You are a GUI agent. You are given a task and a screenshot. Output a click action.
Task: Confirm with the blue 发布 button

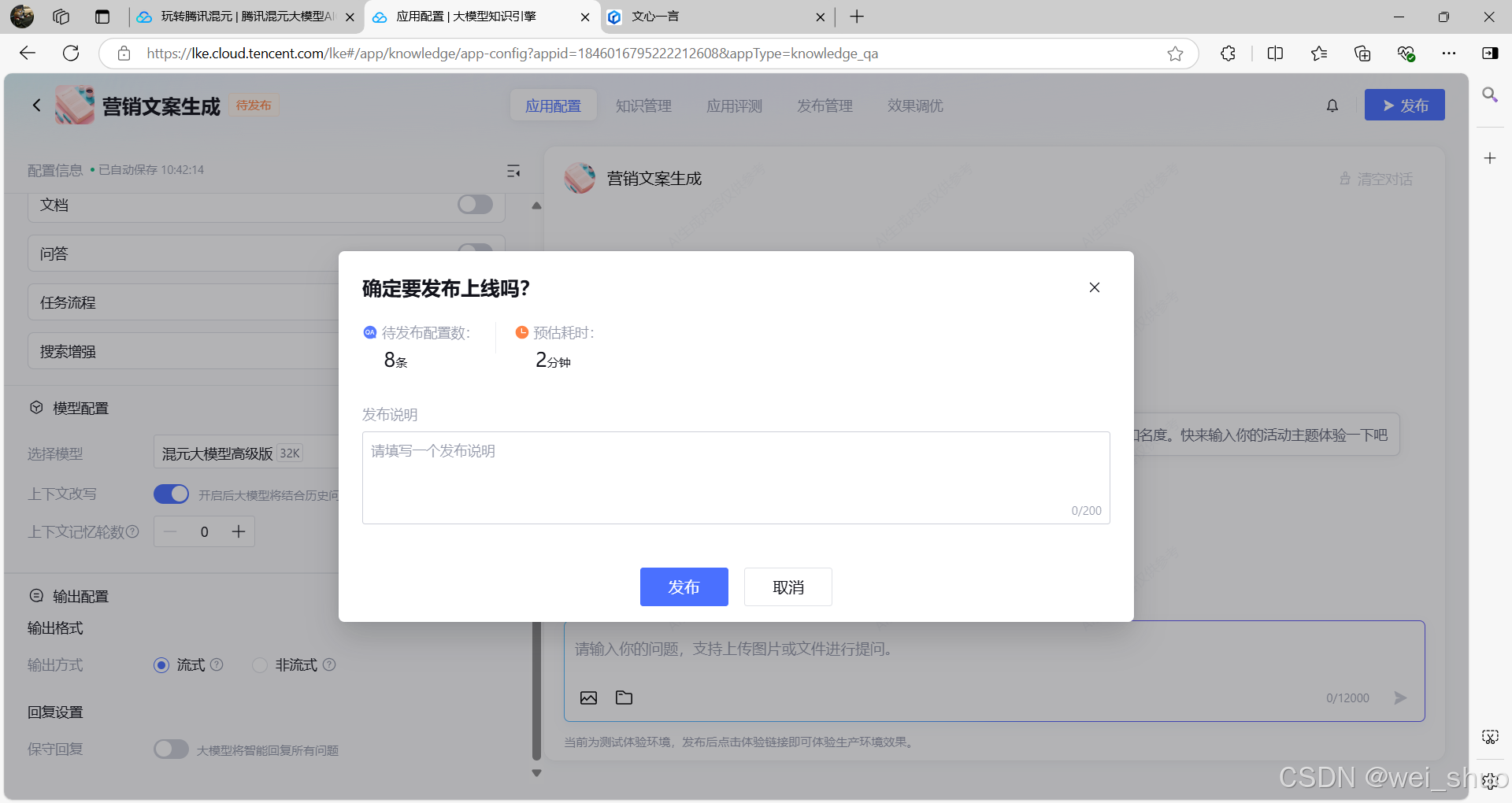684,587
